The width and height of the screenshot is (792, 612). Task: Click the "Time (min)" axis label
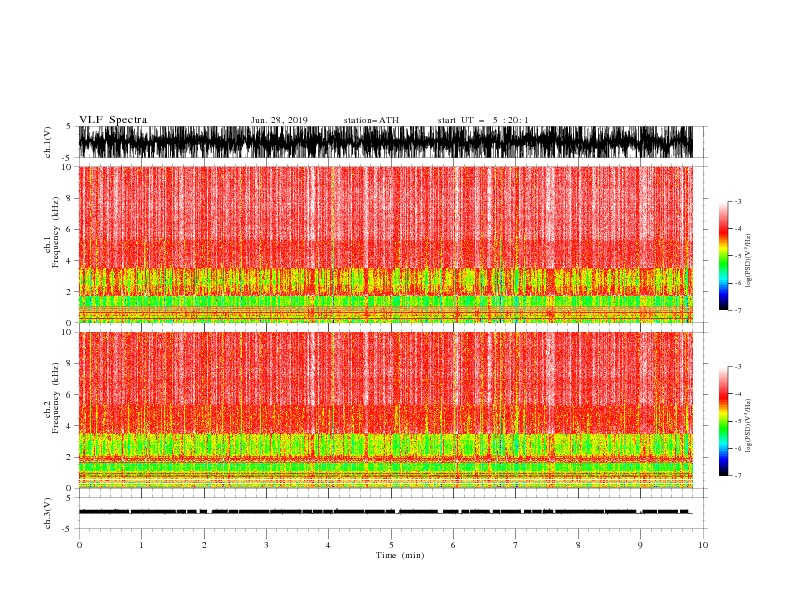(400, 555)
